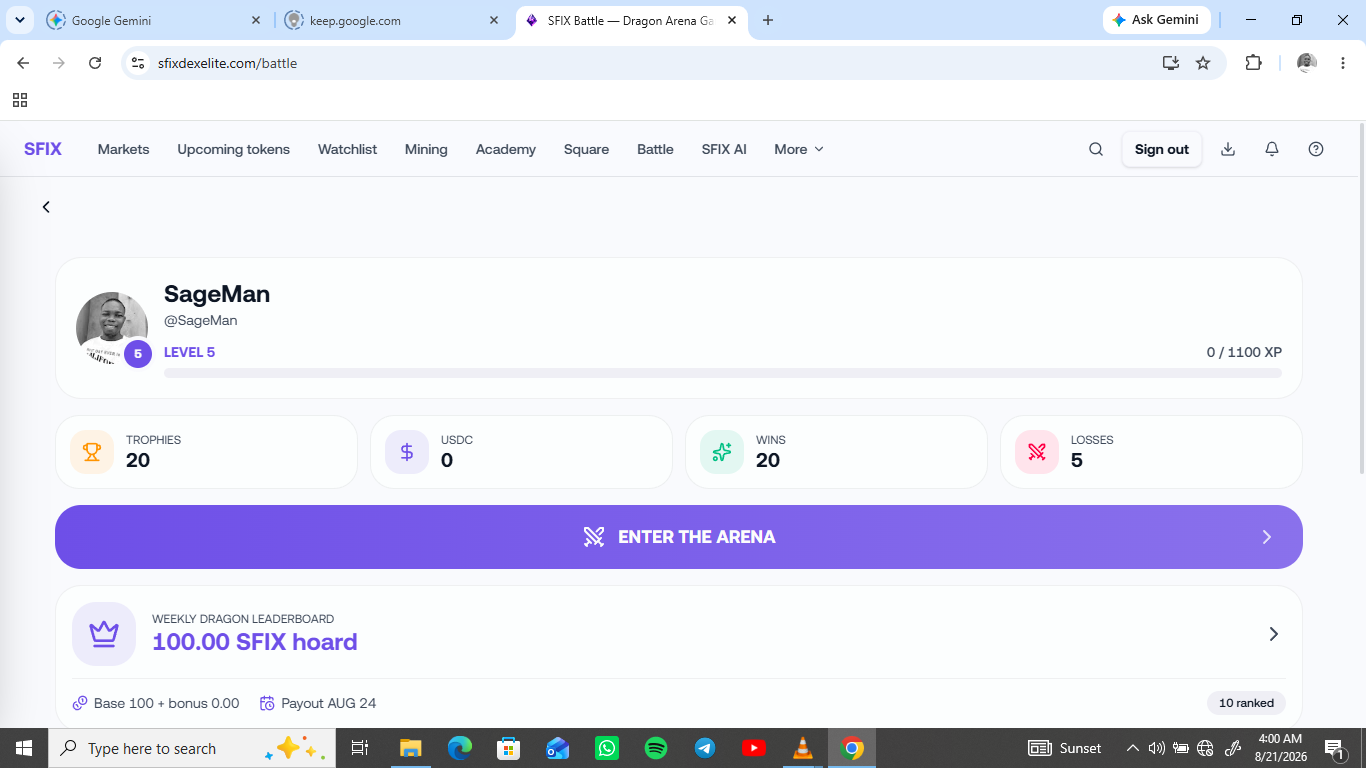Click the Base 100 + bonus 0.00 text
This screenshot has height=768, width=1366.
pos(167,703)
